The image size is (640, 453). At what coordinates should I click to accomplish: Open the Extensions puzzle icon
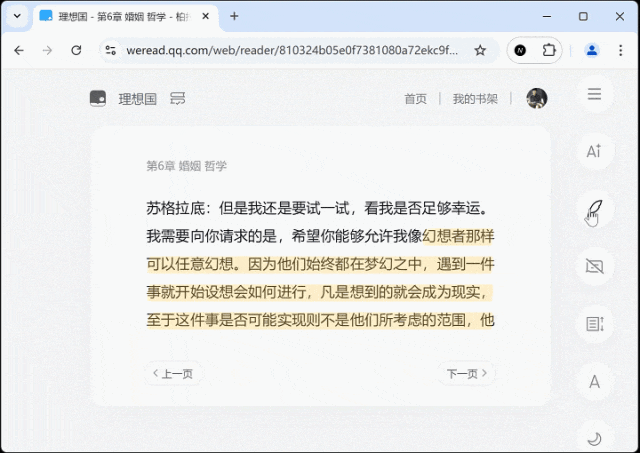549,50
